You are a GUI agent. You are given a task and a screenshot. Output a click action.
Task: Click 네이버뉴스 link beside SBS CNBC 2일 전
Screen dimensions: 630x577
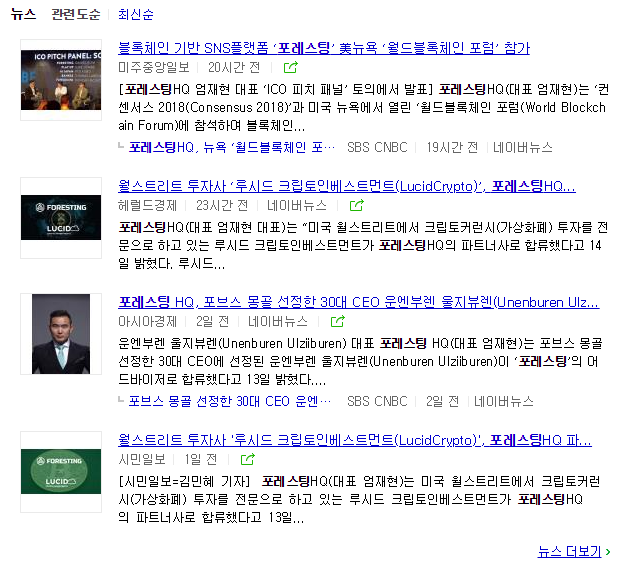point(504,401)
